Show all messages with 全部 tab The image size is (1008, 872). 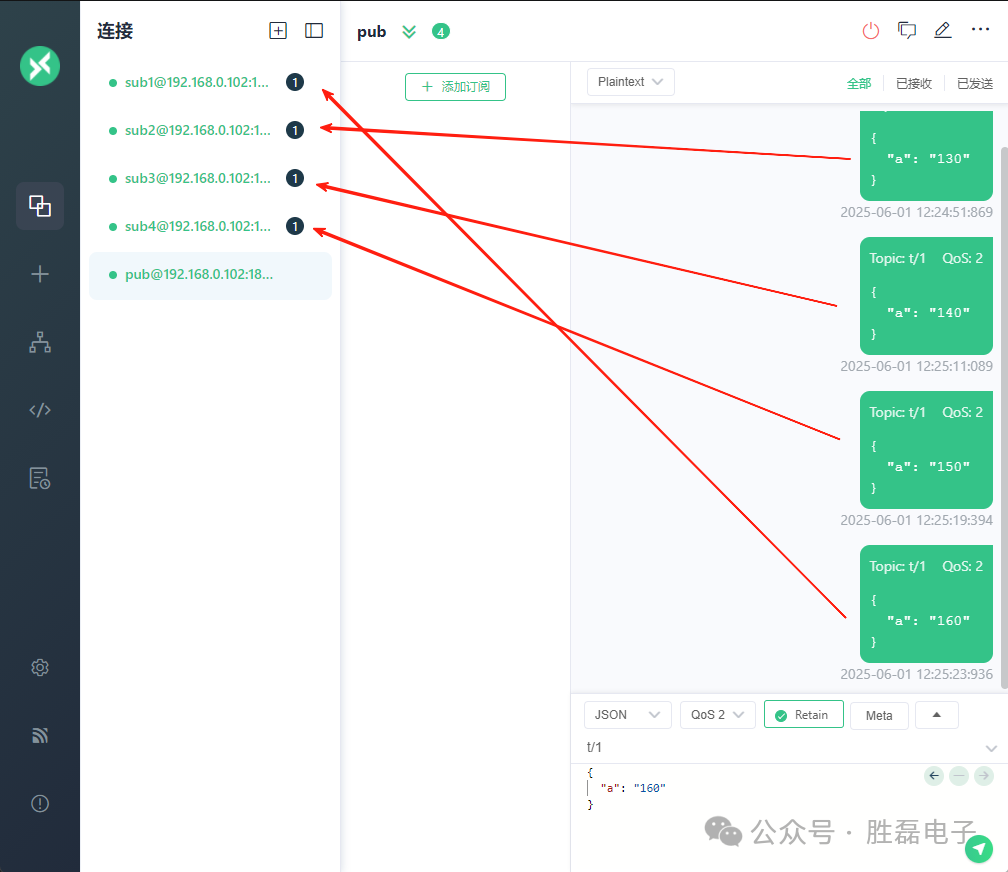click(x=859, y=84)
